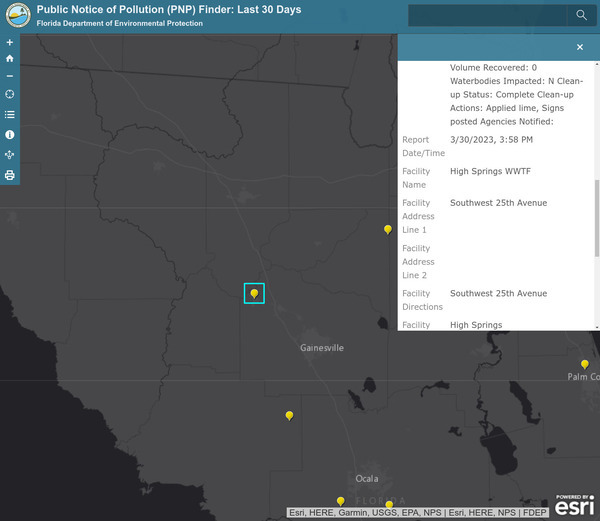Select the yellow pin above Palm Coast
The image size is (600, 521).
(x=585, y=364)
